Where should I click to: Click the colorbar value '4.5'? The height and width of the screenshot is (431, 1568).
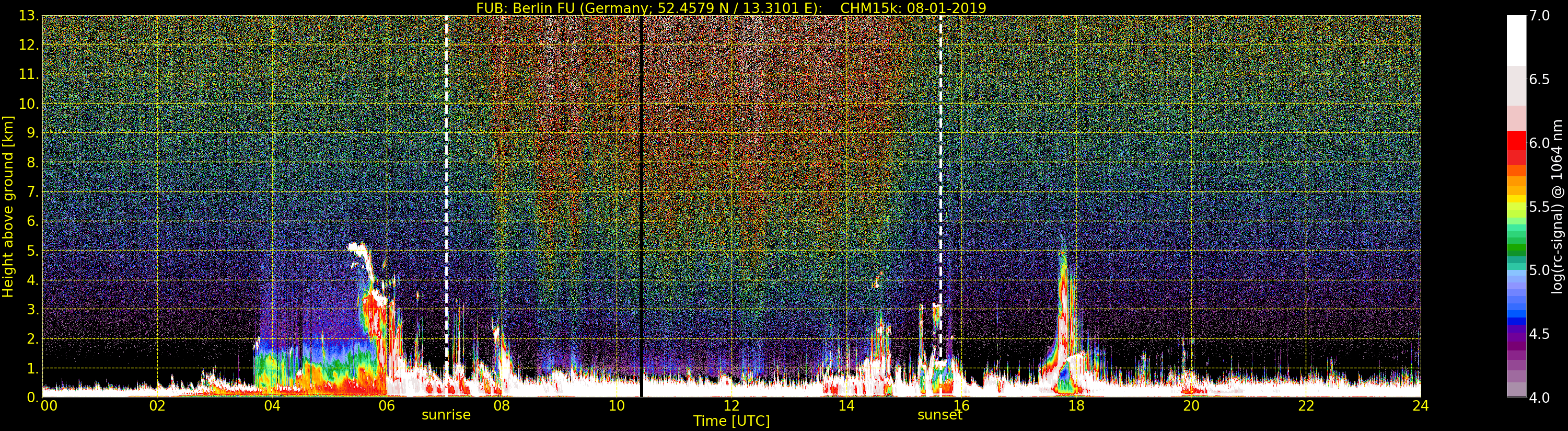click(x=1539, y=334)
